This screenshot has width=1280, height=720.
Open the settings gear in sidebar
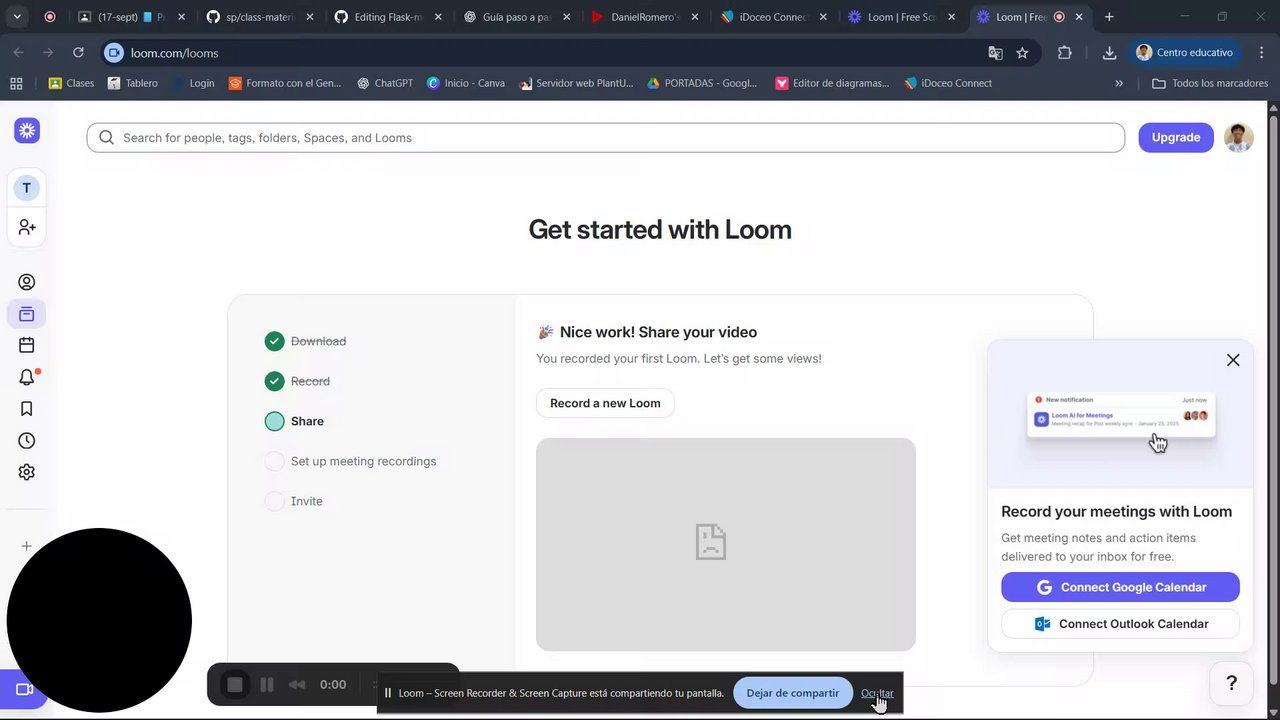27,472
